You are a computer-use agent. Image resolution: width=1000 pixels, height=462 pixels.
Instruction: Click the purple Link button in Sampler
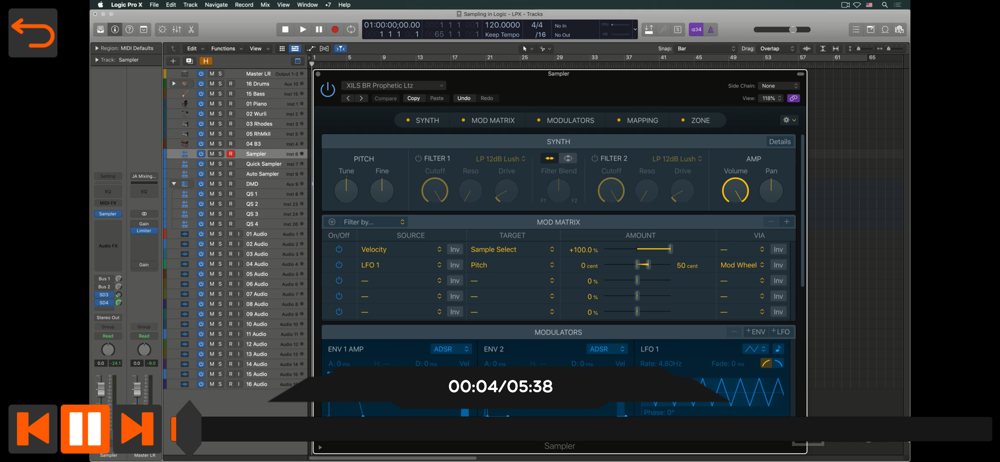pyautogui.click(x=793, y=98)
